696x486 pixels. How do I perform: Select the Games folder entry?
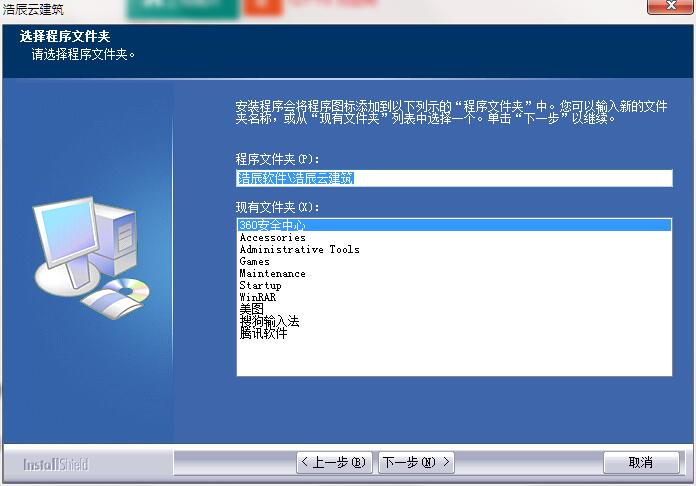tap(254, 262)
